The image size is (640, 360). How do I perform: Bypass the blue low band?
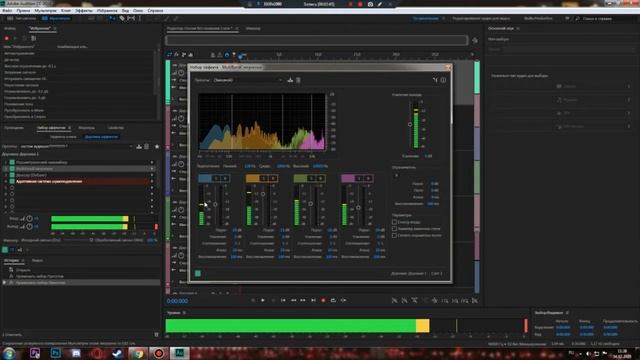point(225,178)
